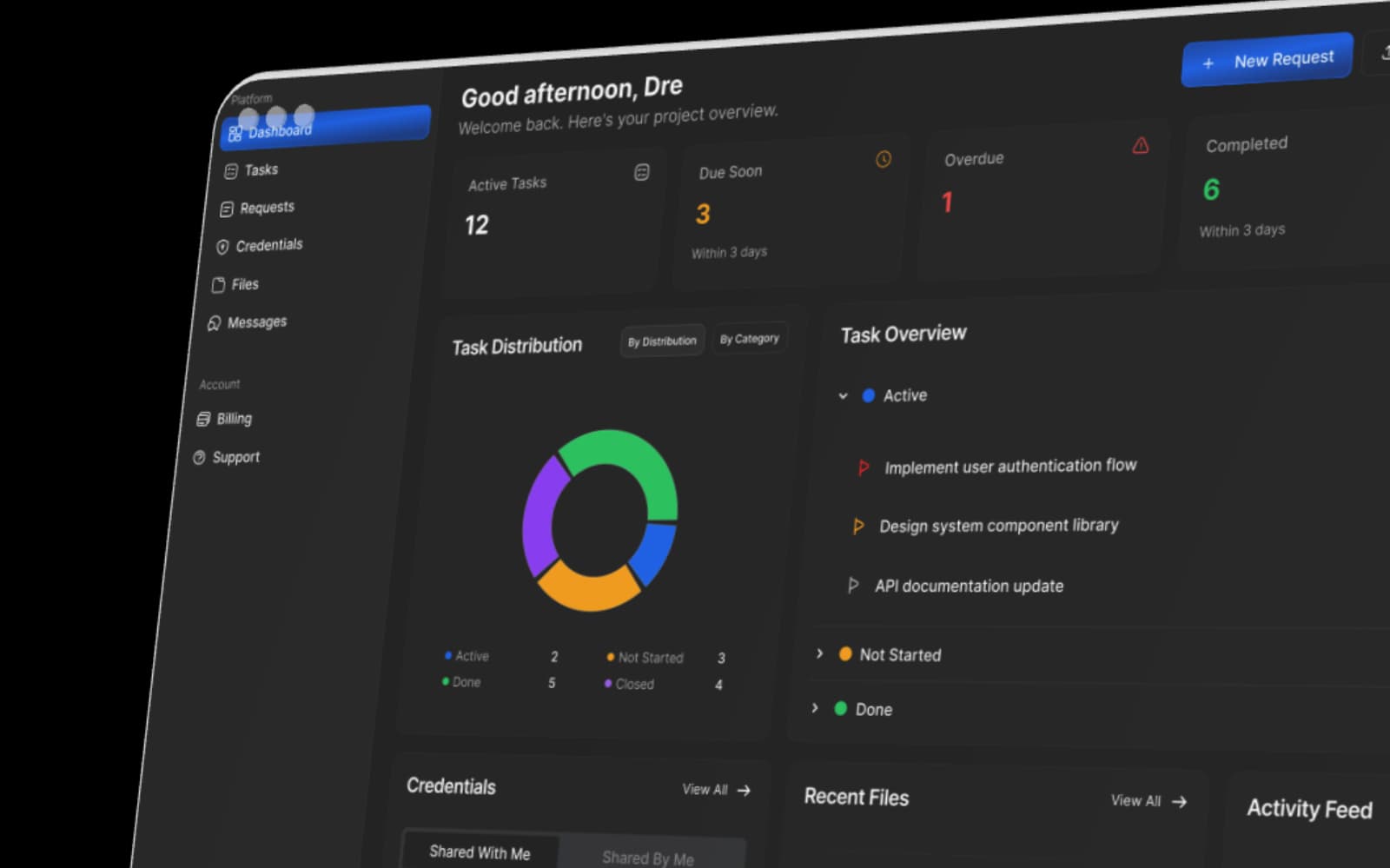Image resolution: width=1390 pixels, height=868 pixels.
Task: Open View All link in Credentials
Action: (x=716, y=790)
